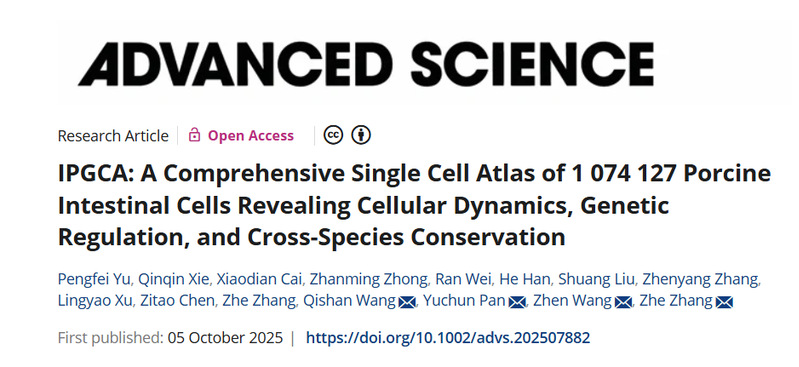Screen dimensions: 799x367
Task: Click the Lingyao Xu author name
Action: point(95,301)
